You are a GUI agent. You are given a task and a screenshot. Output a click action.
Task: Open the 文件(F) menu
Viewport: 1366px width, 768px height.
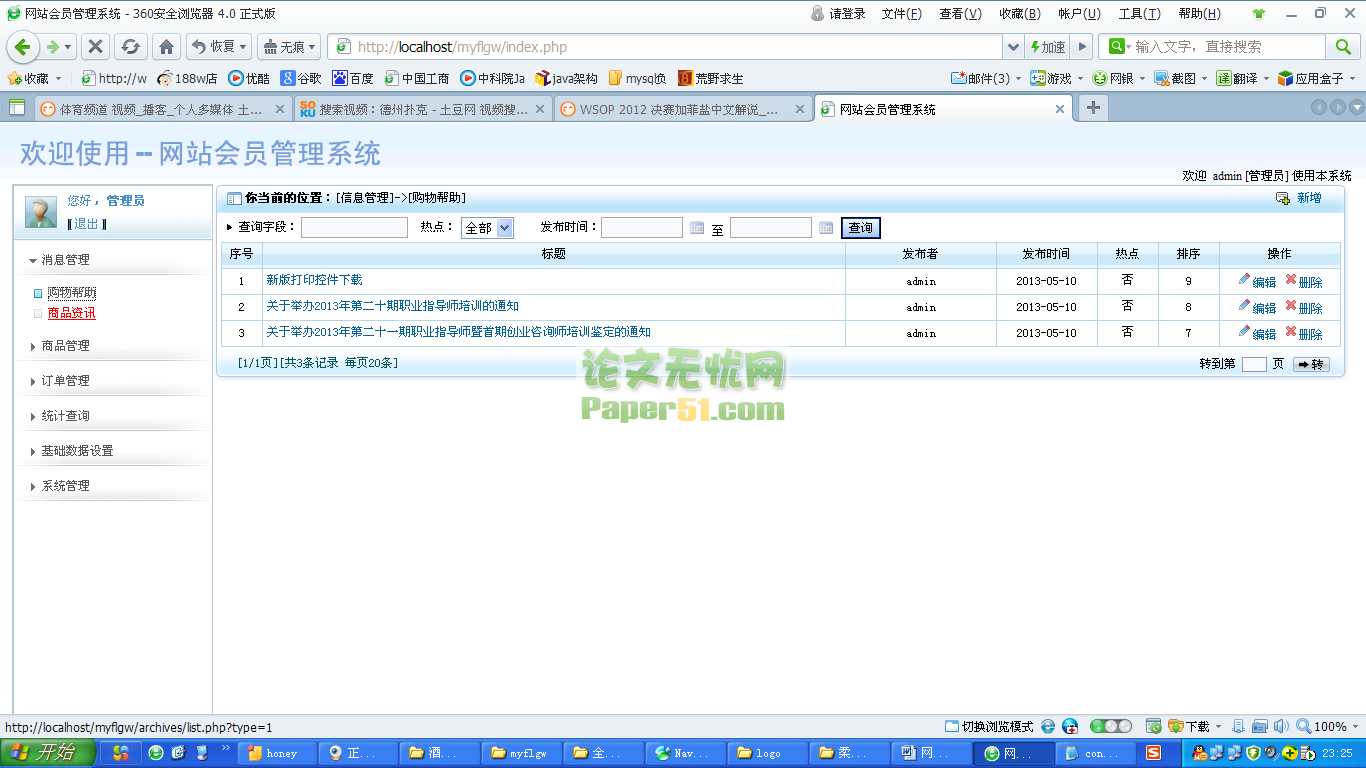coord(901,14)
